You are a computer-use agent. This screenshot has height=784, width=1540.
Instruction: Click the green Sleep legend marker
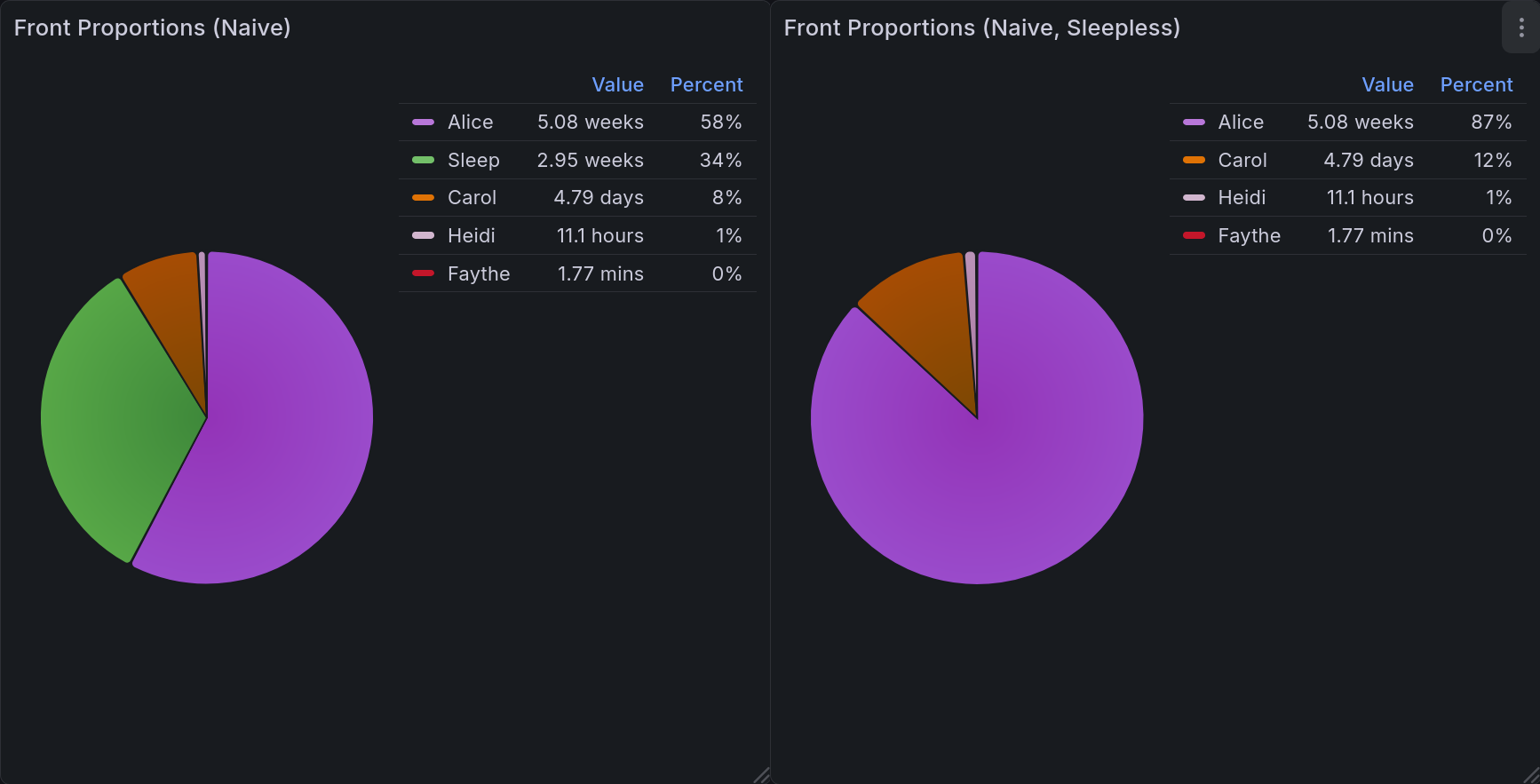(421, 160)
